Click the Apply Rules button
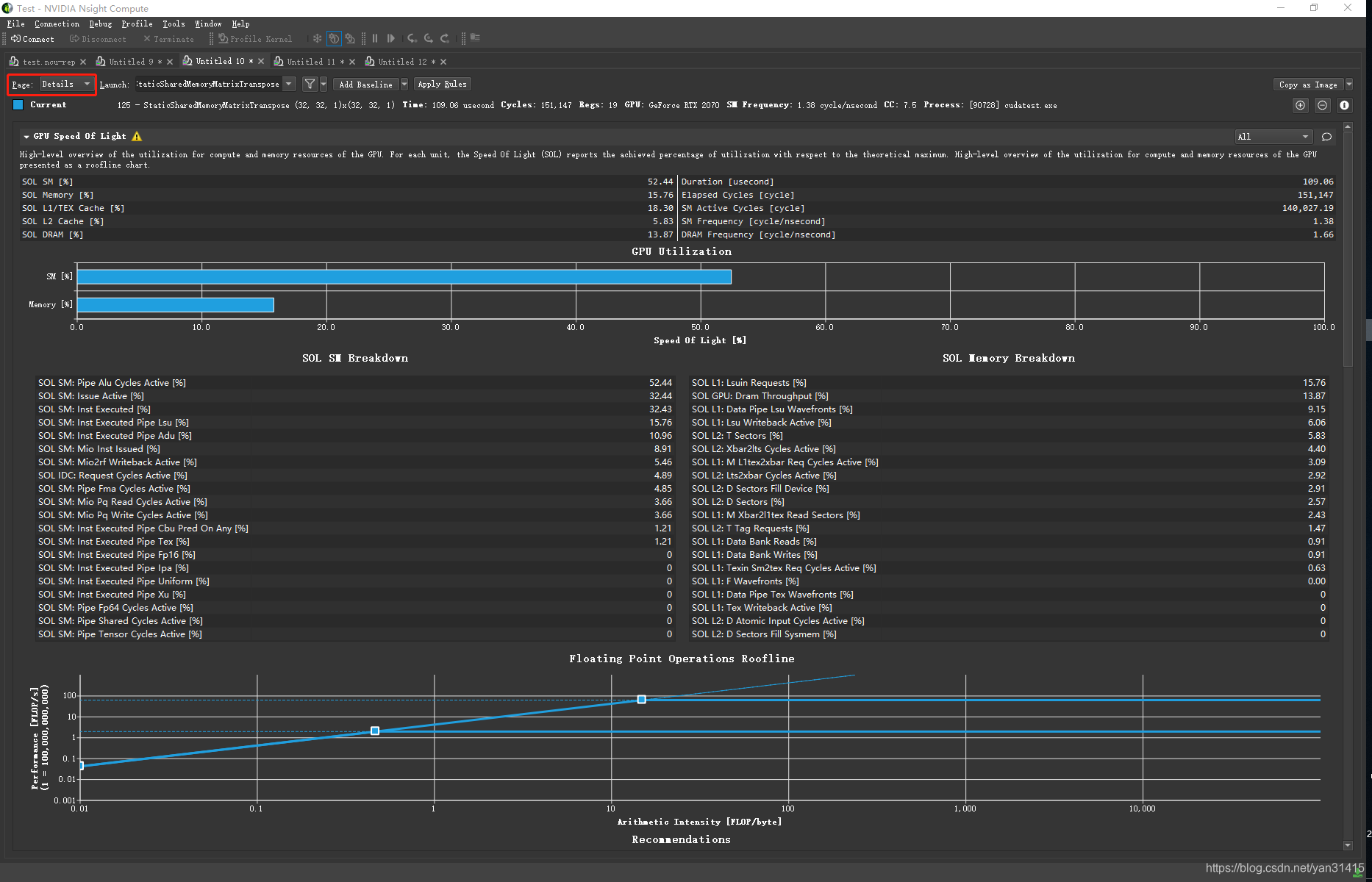Viewport: 1372px width, 882px height. [442, 84]
